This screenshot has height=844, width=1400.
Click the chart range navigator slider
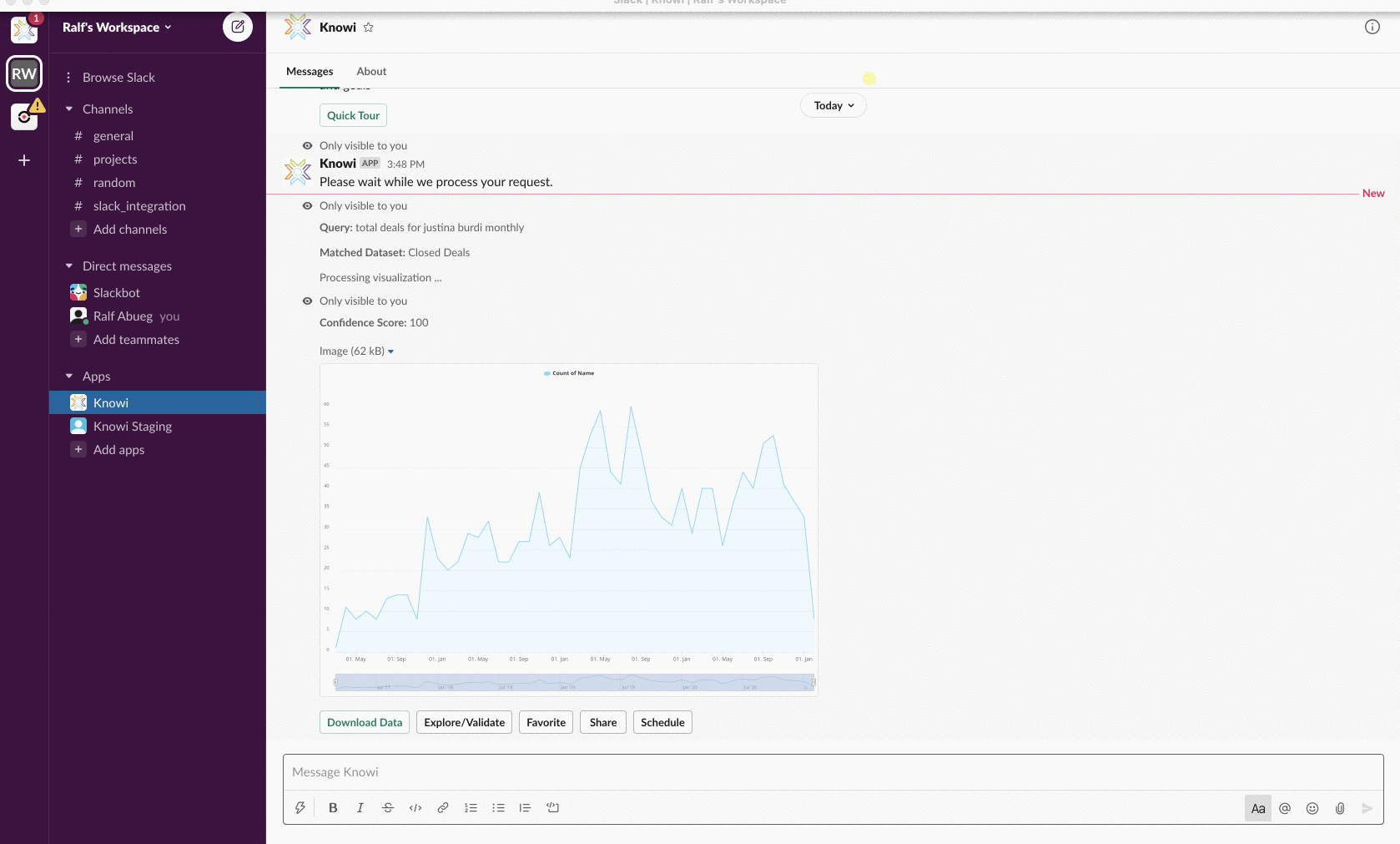[x=574, y=683]
